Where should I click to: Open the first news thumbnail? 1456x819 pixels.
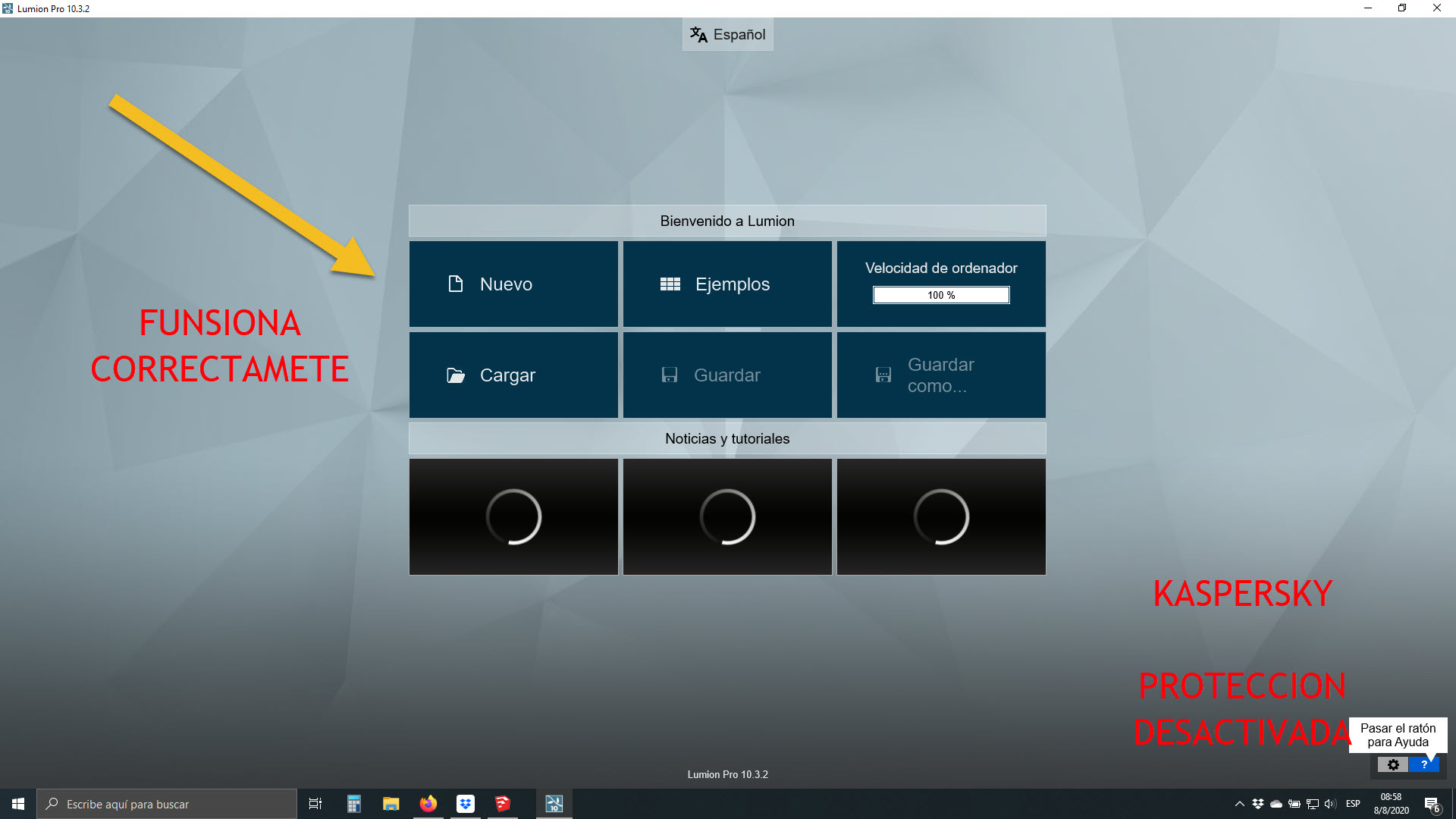point(513,516)
